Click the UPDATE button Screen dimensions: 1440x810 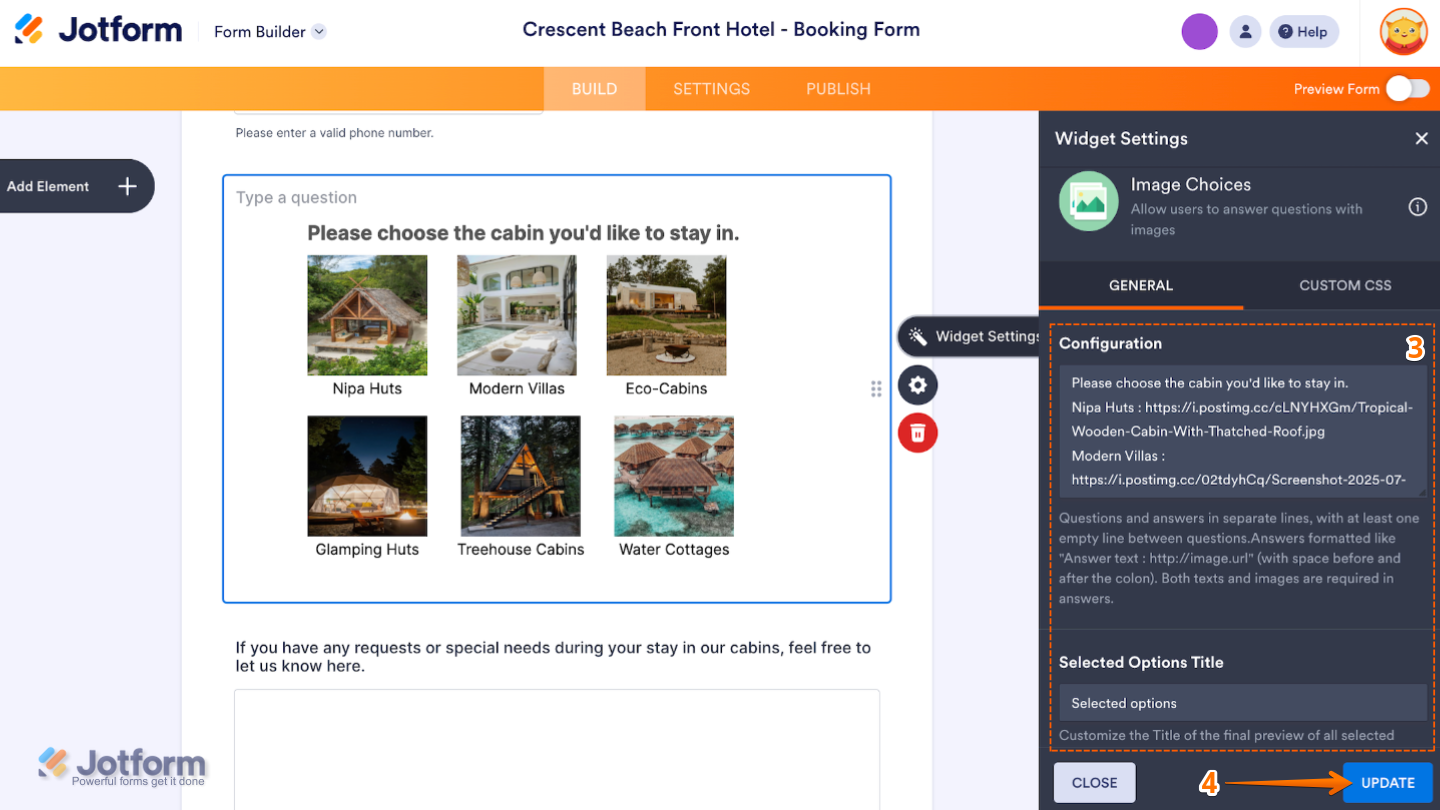[x=1388, y=782]
